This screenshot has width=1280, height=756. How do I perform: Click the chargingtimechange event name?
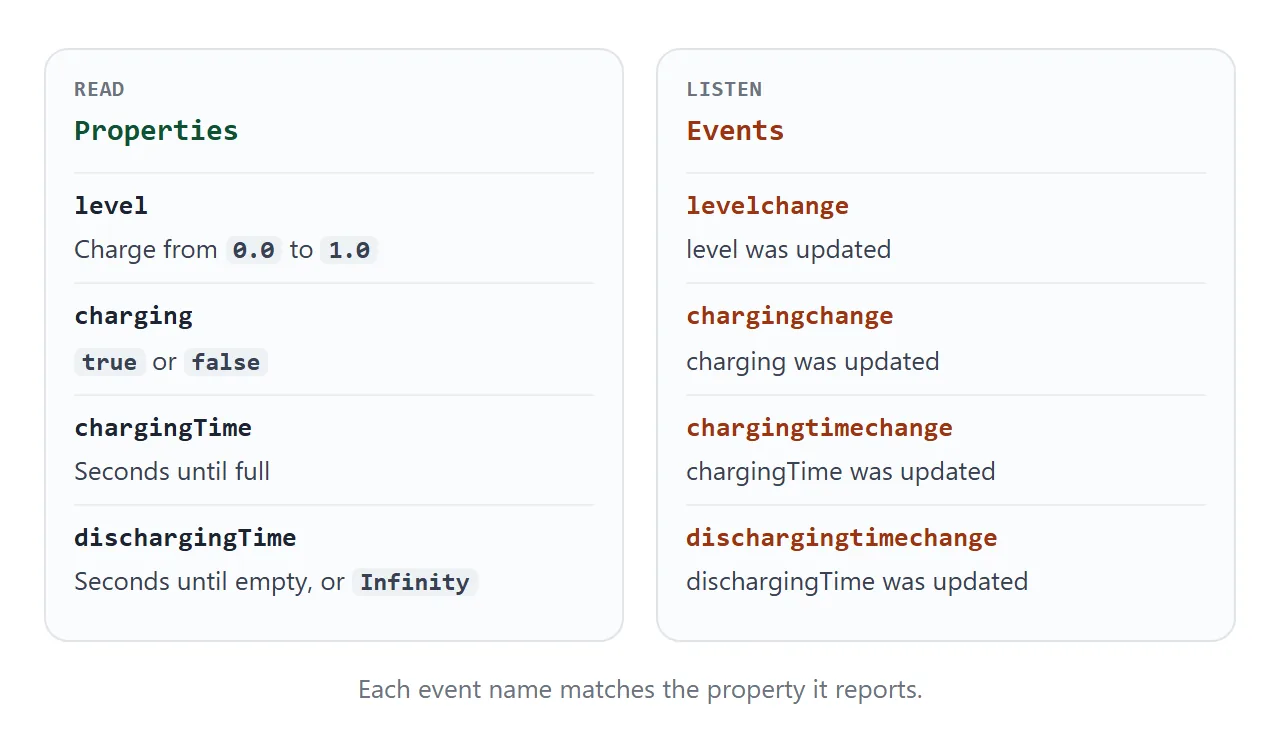[819, 428]
